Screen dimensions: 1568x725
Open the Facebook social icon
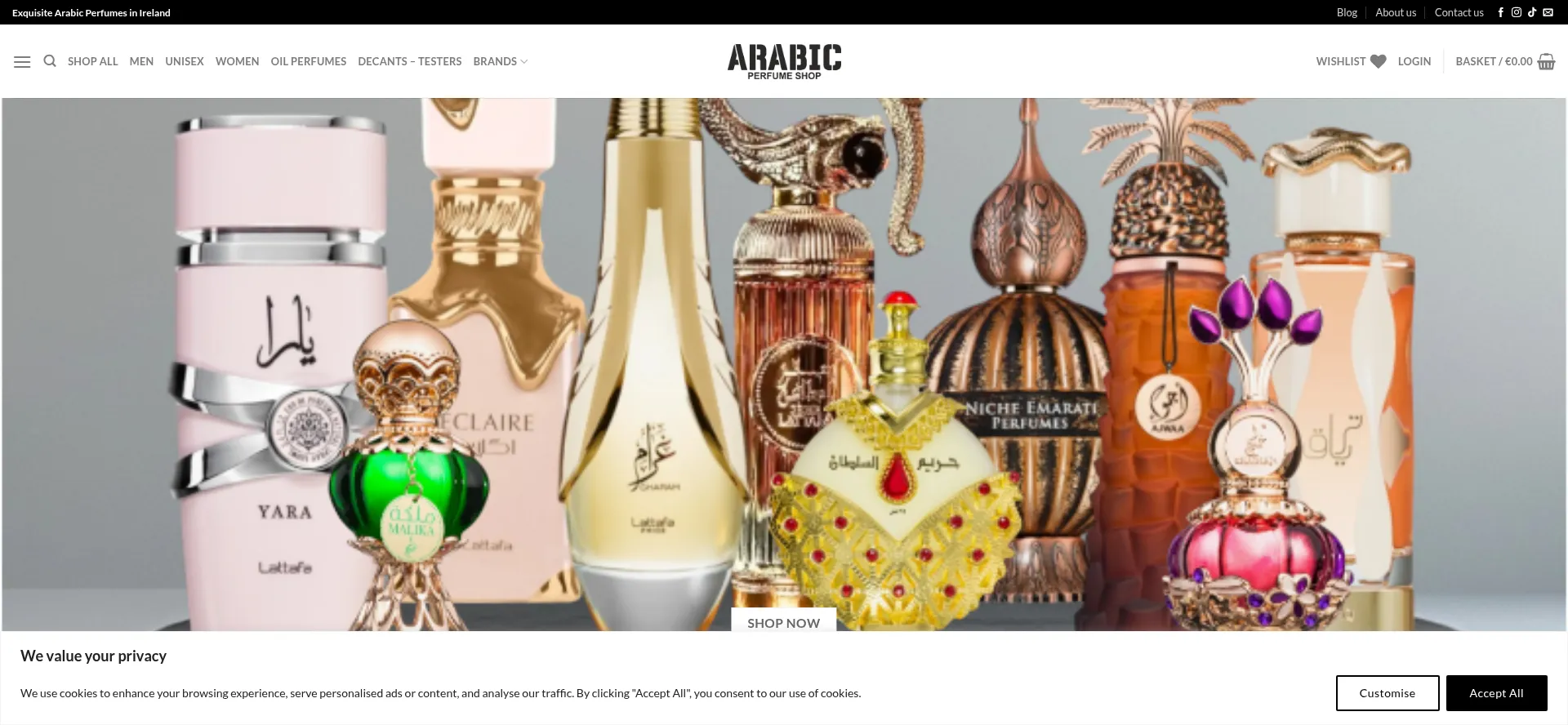pos(1500,12)
